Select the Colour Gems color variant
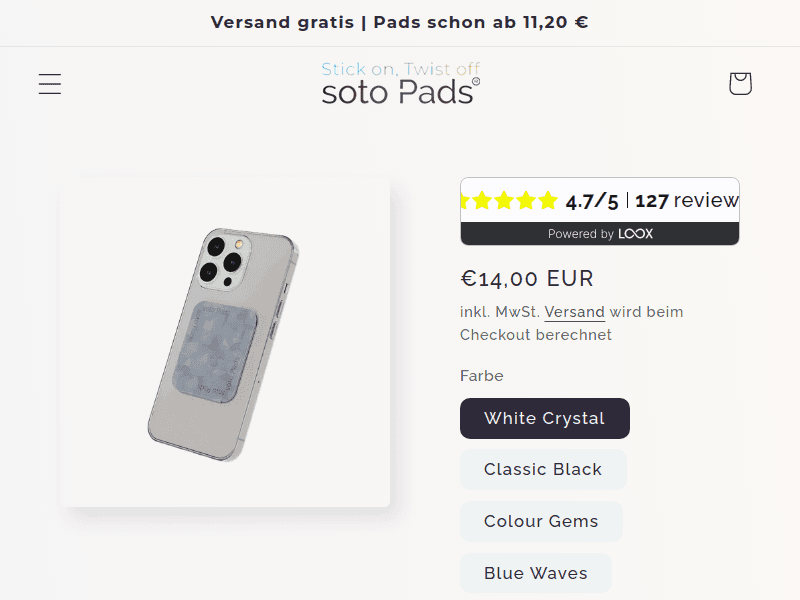The width and height of the screenshot is (800, 600). (x=541, y=521)
